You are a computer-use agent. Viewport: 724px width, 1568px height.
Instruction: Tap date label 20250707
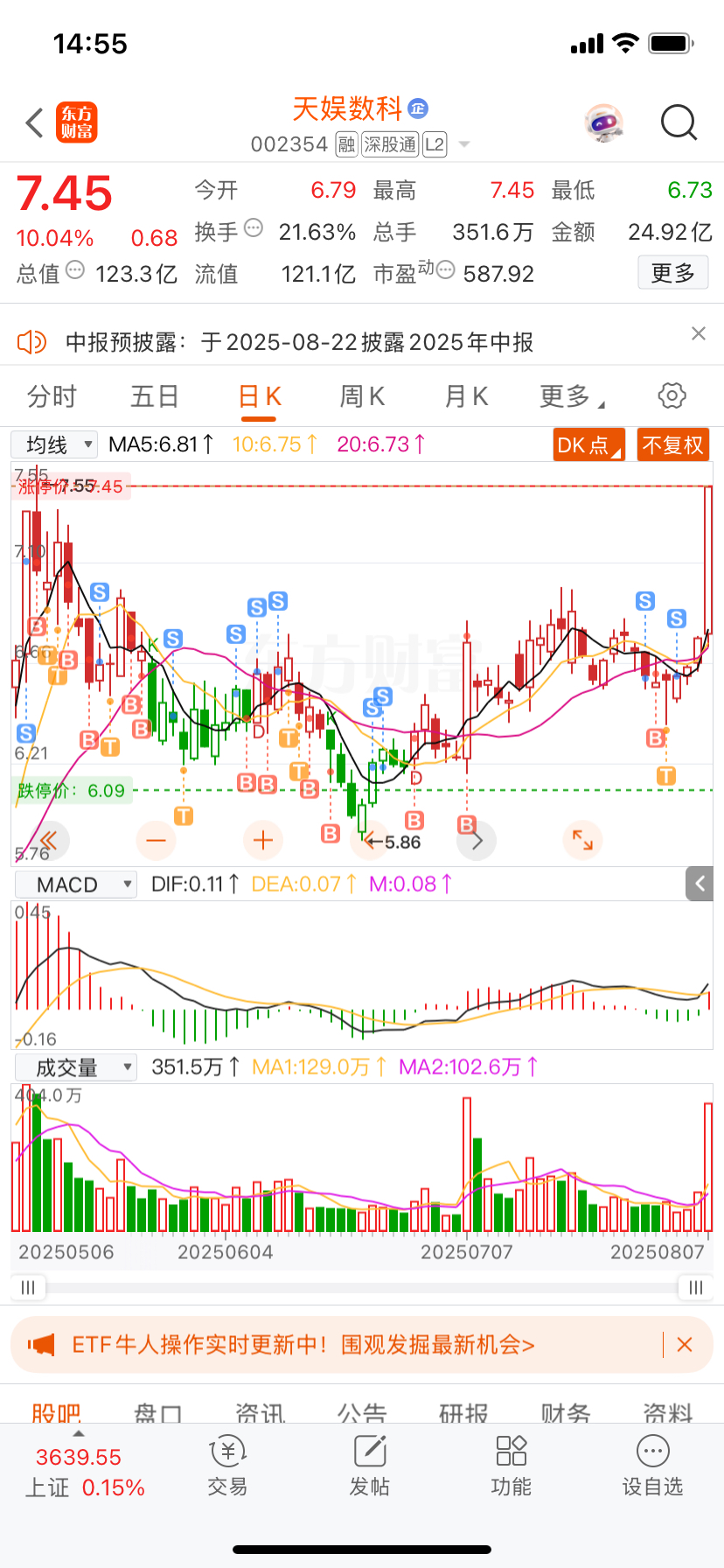pos(466,1252)
